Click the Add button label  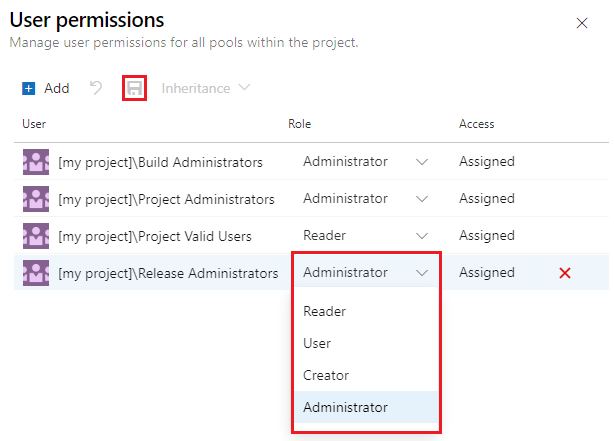57,88
